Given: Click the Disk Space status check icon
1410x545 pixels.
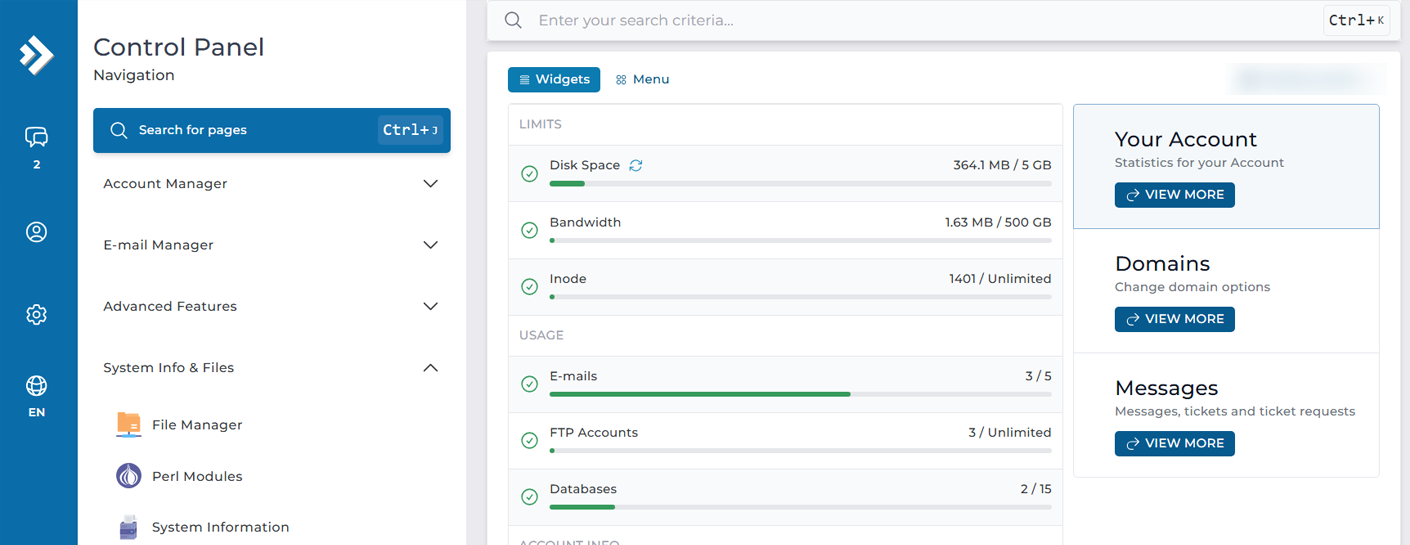Looking at the screenshot, I should 530,174.
